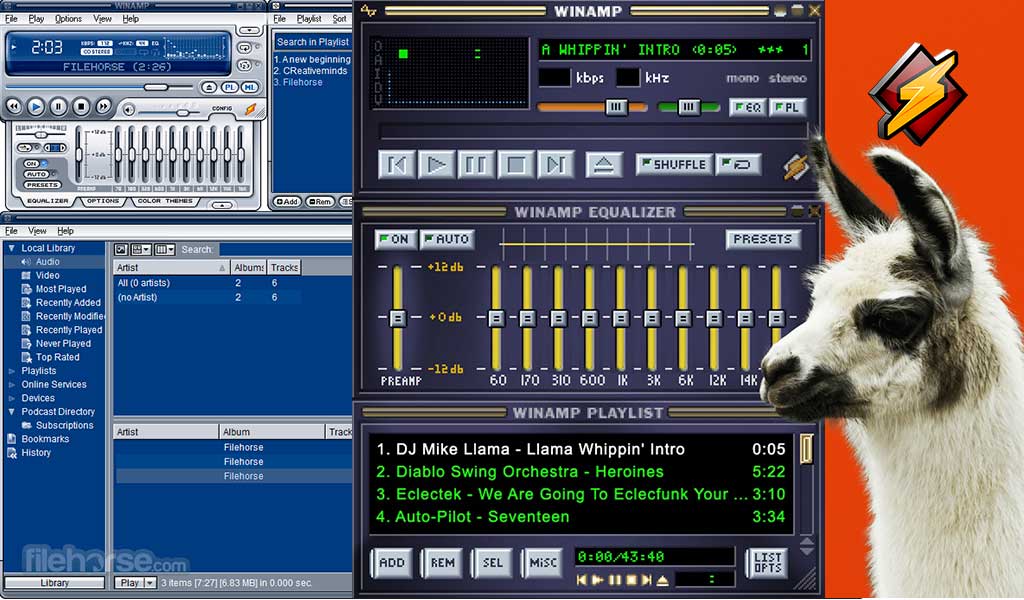This screenshot has width=1024, height=600.
Task: Click the lightning bolt logo in classic Winamp
Action: click(x=796, y=167)
